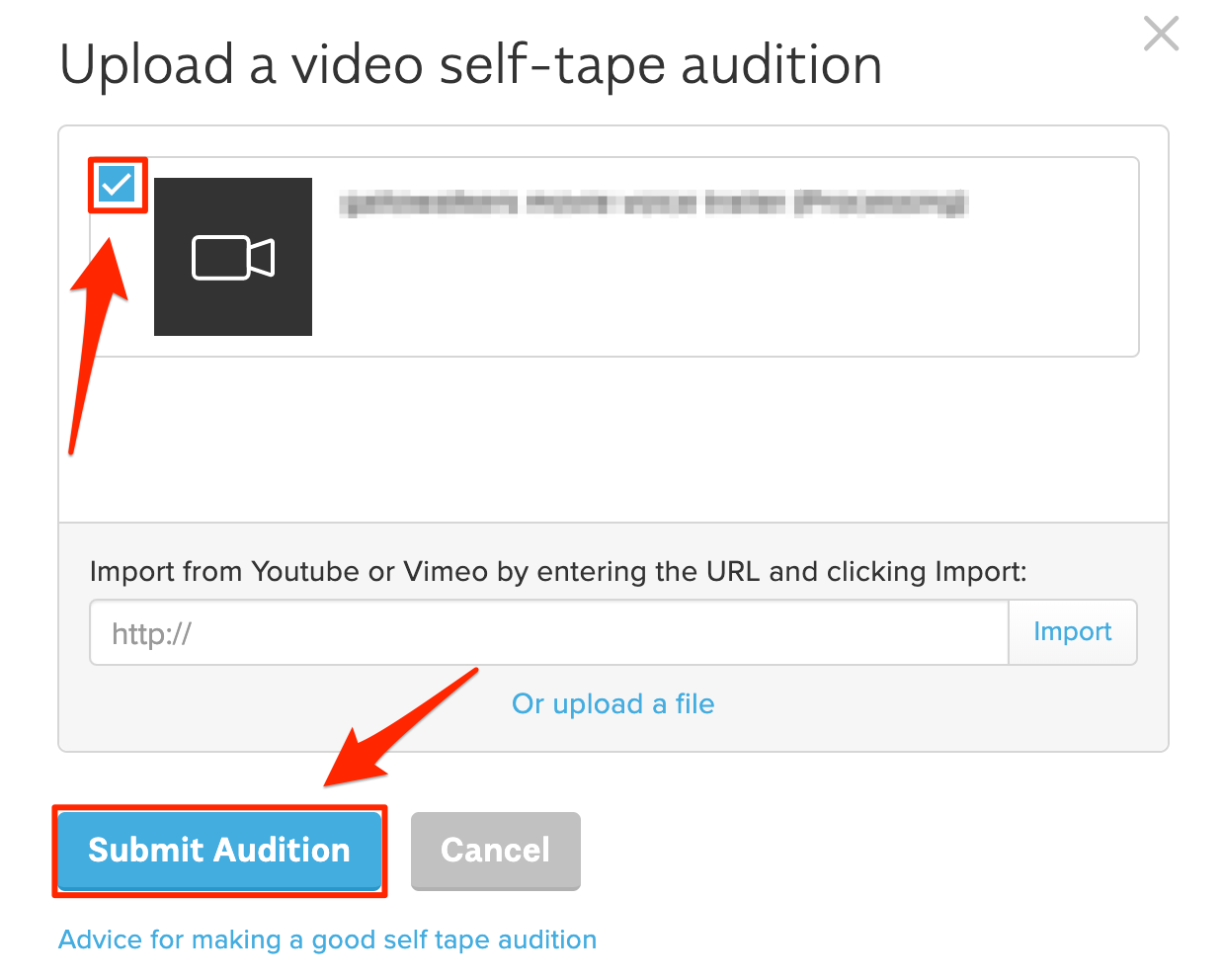Close the upload audition dialog
This screenshot has width=1223, height=980.
pyautogui.click(x=1161, y=34)
